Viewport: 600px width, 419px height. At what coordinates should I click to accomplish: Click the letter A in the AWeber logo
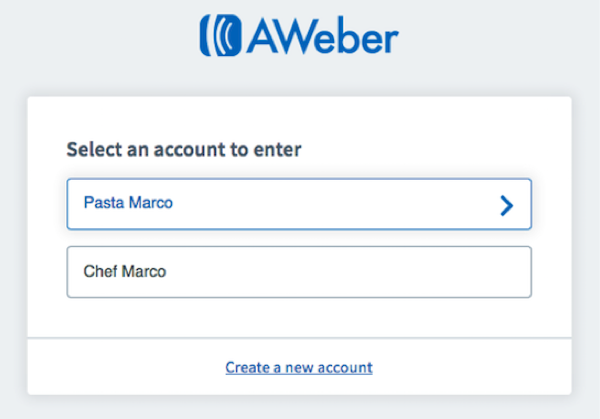tap(263, 37)
